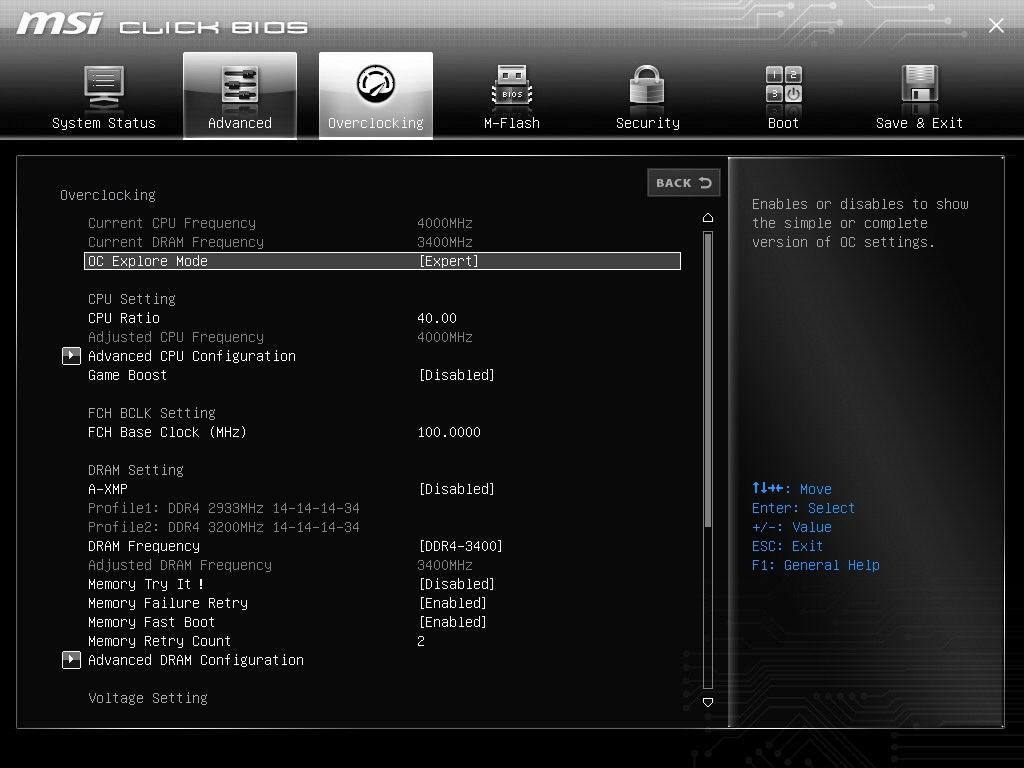This screenshot has width=1024, height=768.
Task: Open Advanced CPU Configuration submenu
Action: tap(192, 356)
